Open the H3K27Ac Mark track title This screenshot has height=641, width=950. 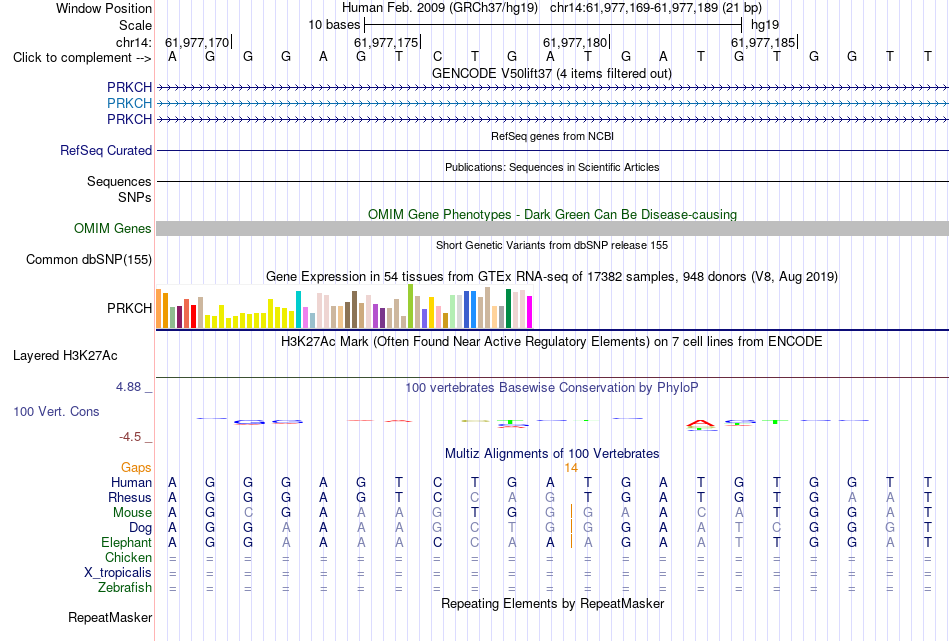click(x=552, y=341)
